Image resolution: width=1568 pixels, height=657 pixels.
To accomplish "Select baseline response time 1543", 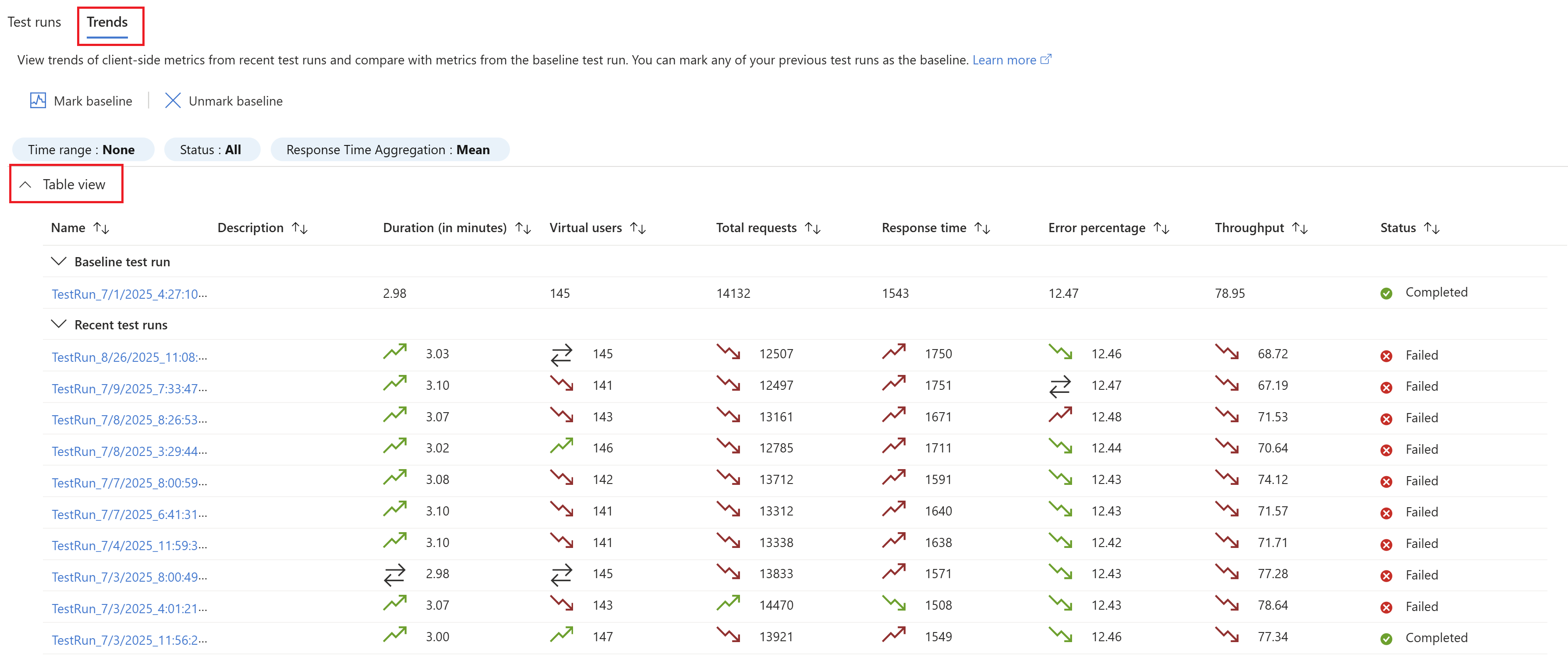I will (x=895, y=293).
